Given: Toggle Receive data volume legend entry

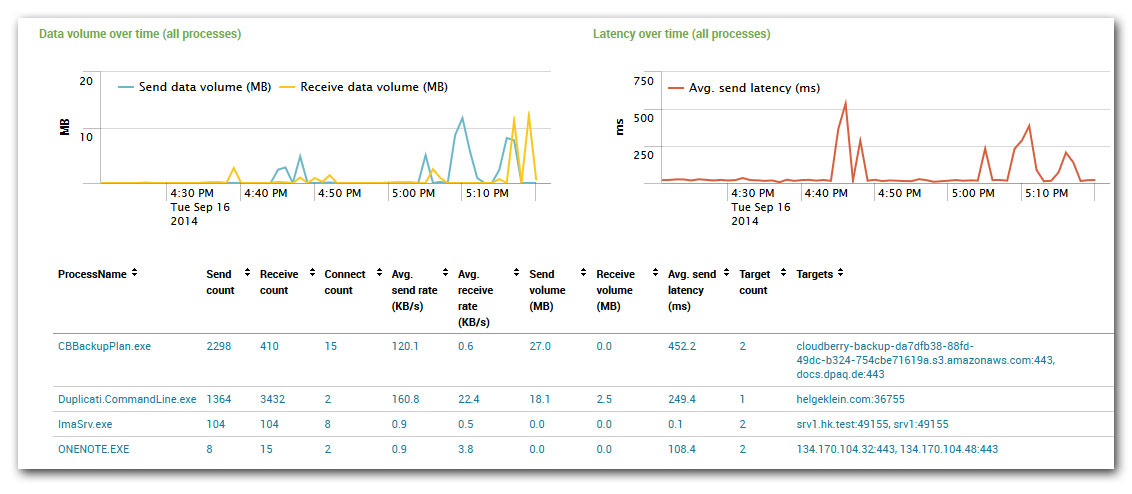Looking at the screenshot, I should (365, 87).
